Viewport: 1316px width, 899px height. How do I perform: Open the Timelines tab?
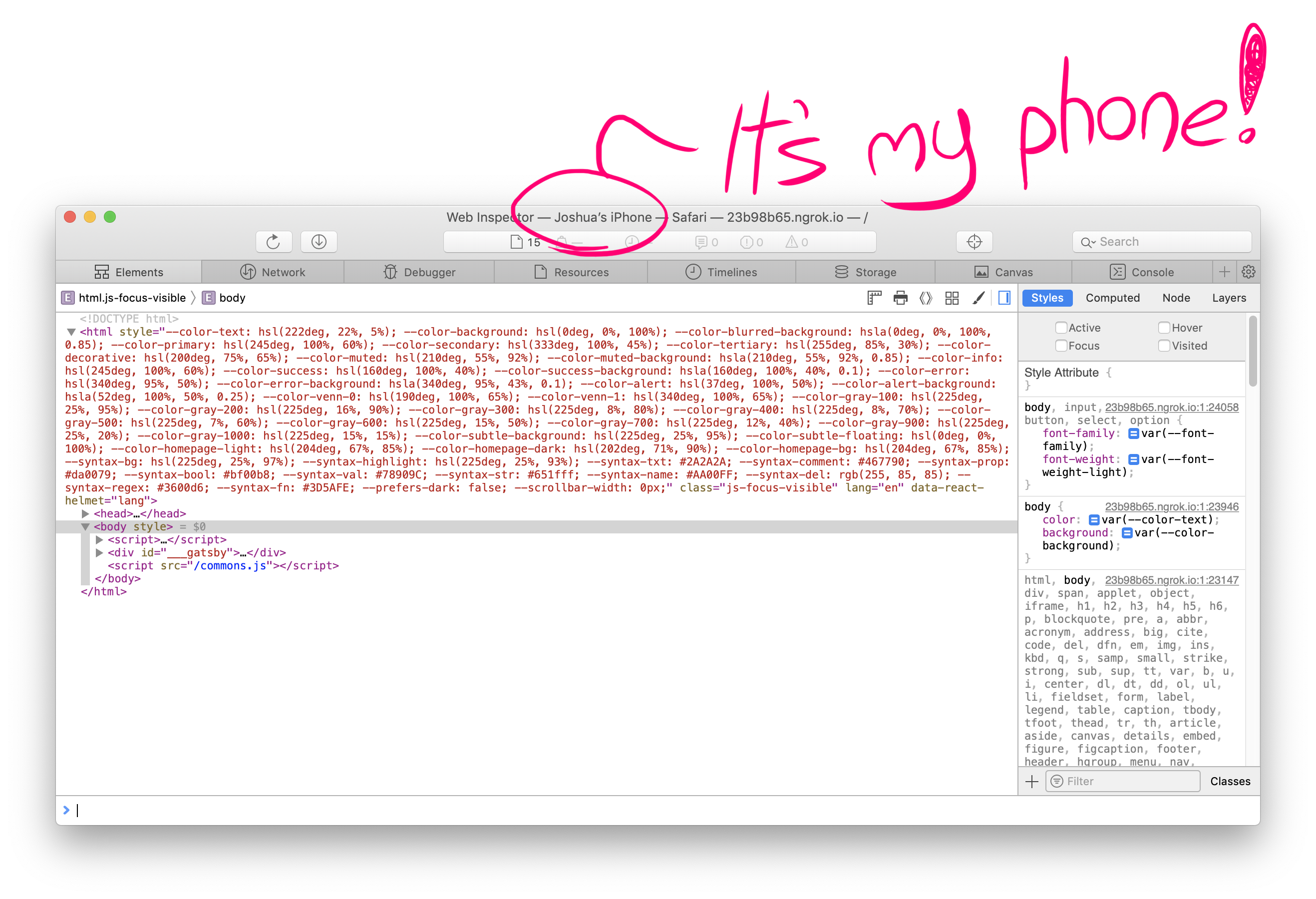coord(721,272)
